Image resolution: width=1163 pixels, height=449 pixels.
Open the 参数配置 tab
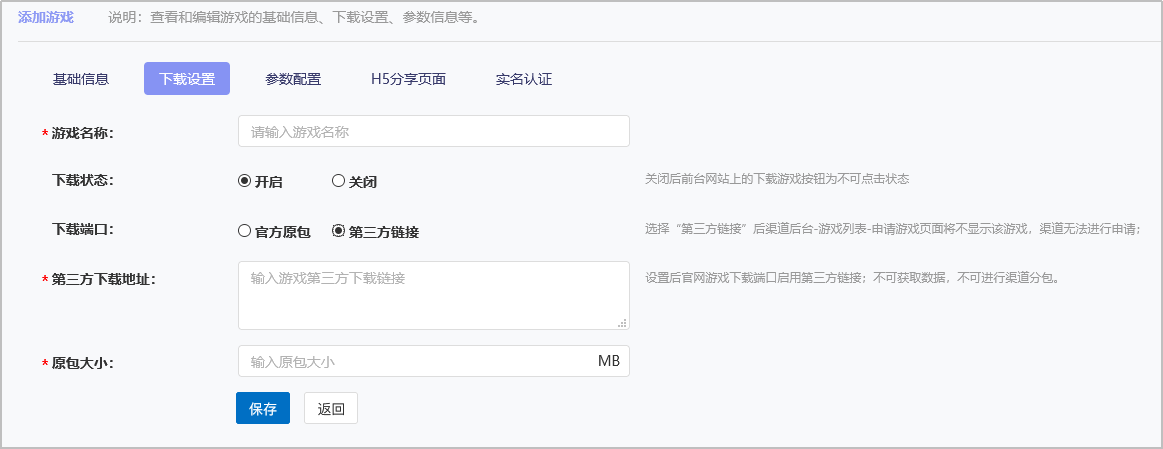[293, 79]
